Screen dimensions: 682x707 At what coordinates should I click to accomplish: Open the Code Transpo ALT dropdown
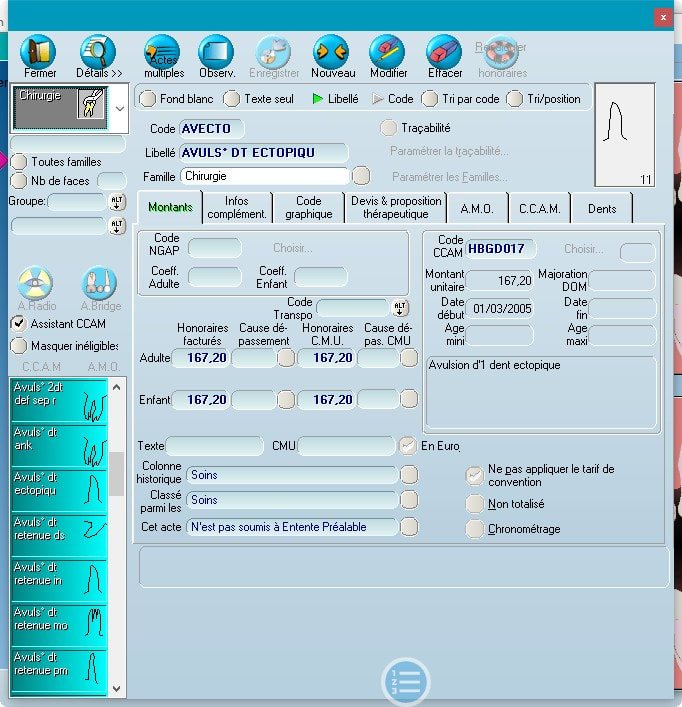400,307
